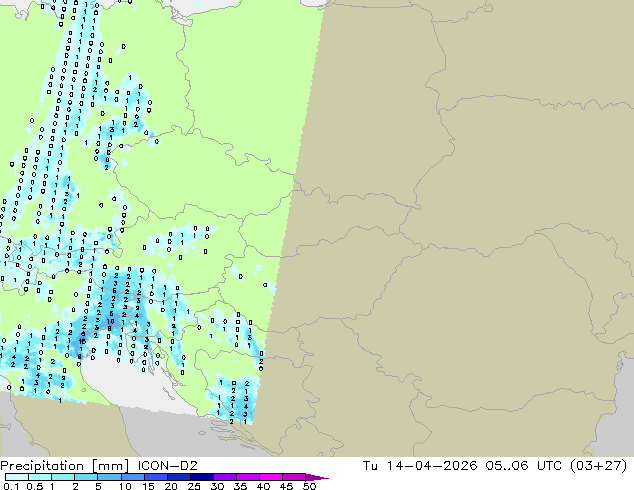
Task: Click the '35' legend value label
Action: [x=240, y=486]
